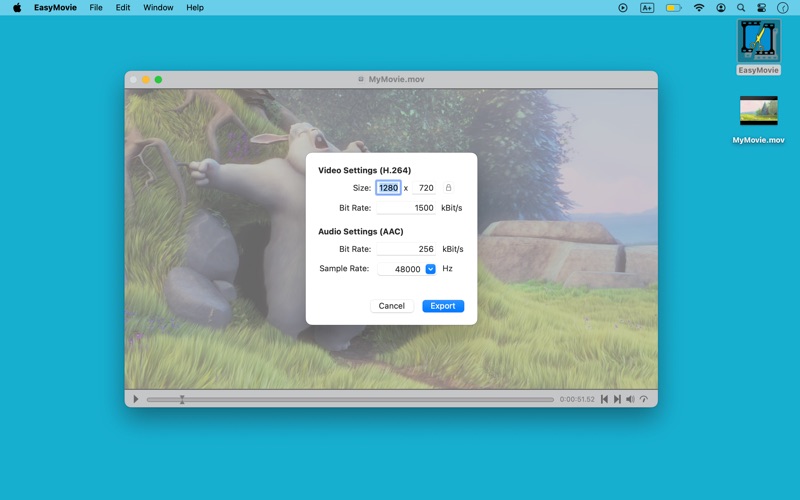This screenshot has width=800, height=500.
Task: Click the battery status icon
Action: pyautogui.click(x=673, y=8)
